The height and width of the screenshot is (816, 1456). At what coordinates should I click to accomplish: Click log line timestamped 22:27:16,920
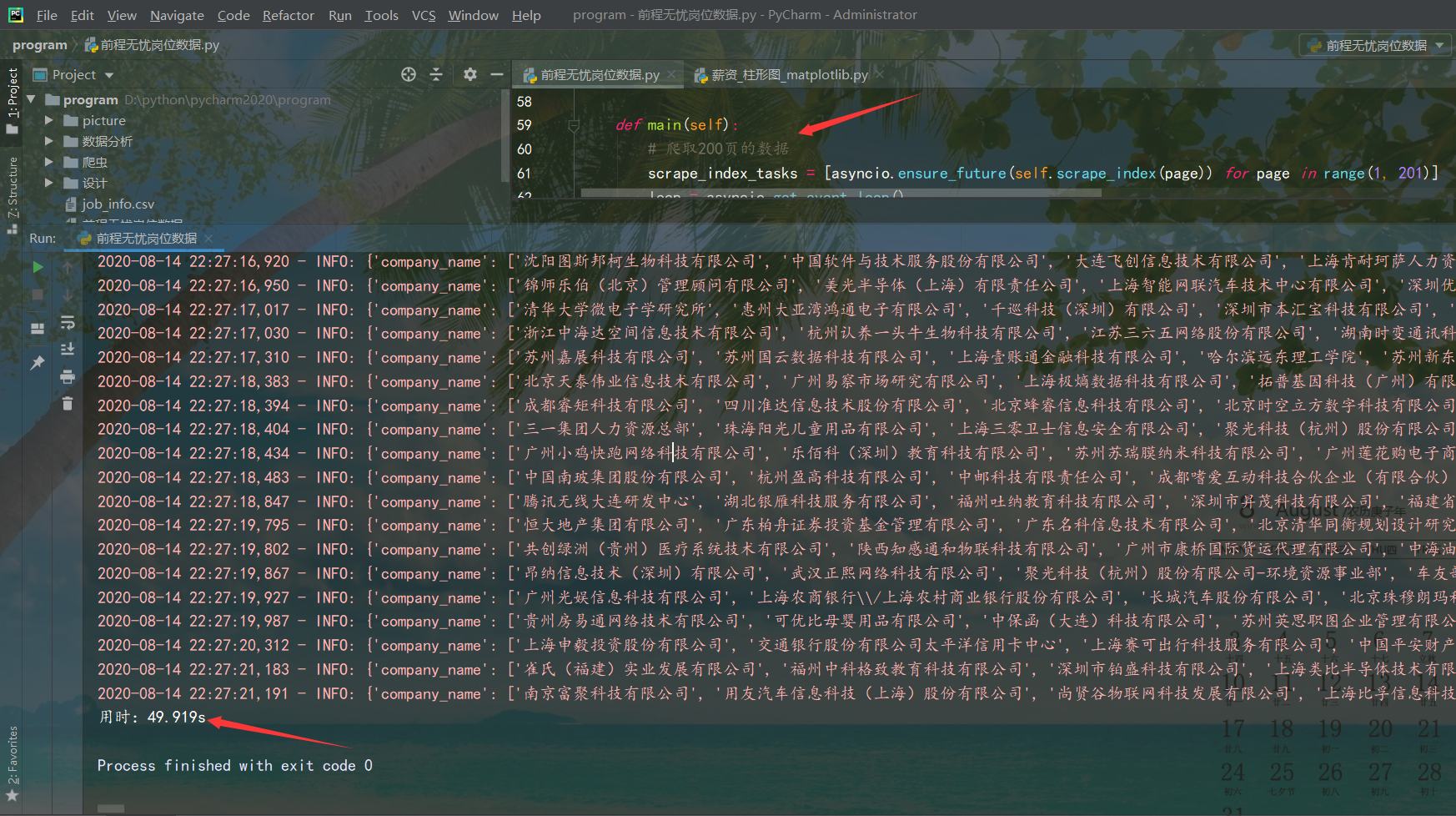[x=775, y=262]
